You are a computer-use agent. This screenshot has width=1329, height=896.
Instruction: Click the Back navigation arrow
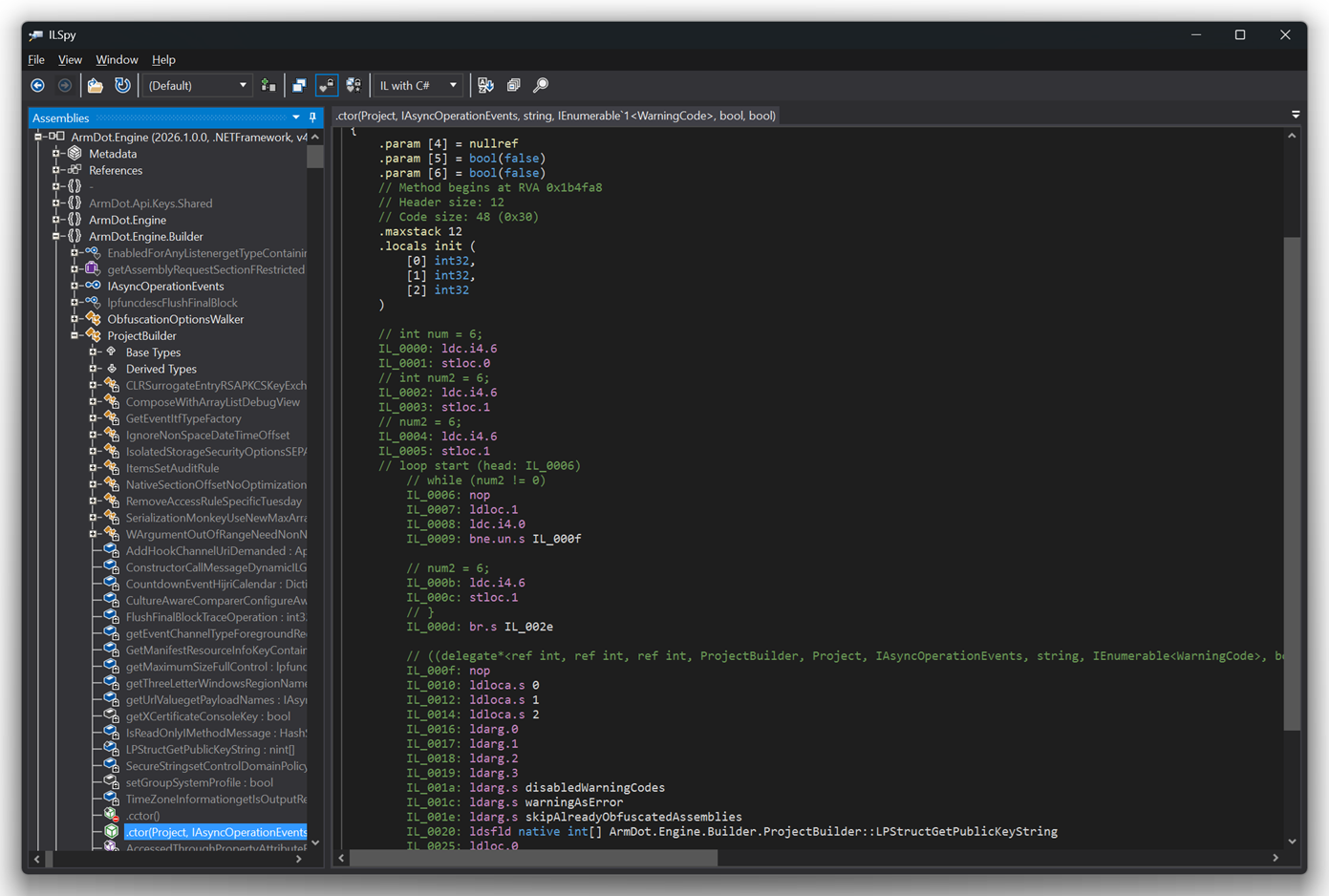tap(38, 86)
